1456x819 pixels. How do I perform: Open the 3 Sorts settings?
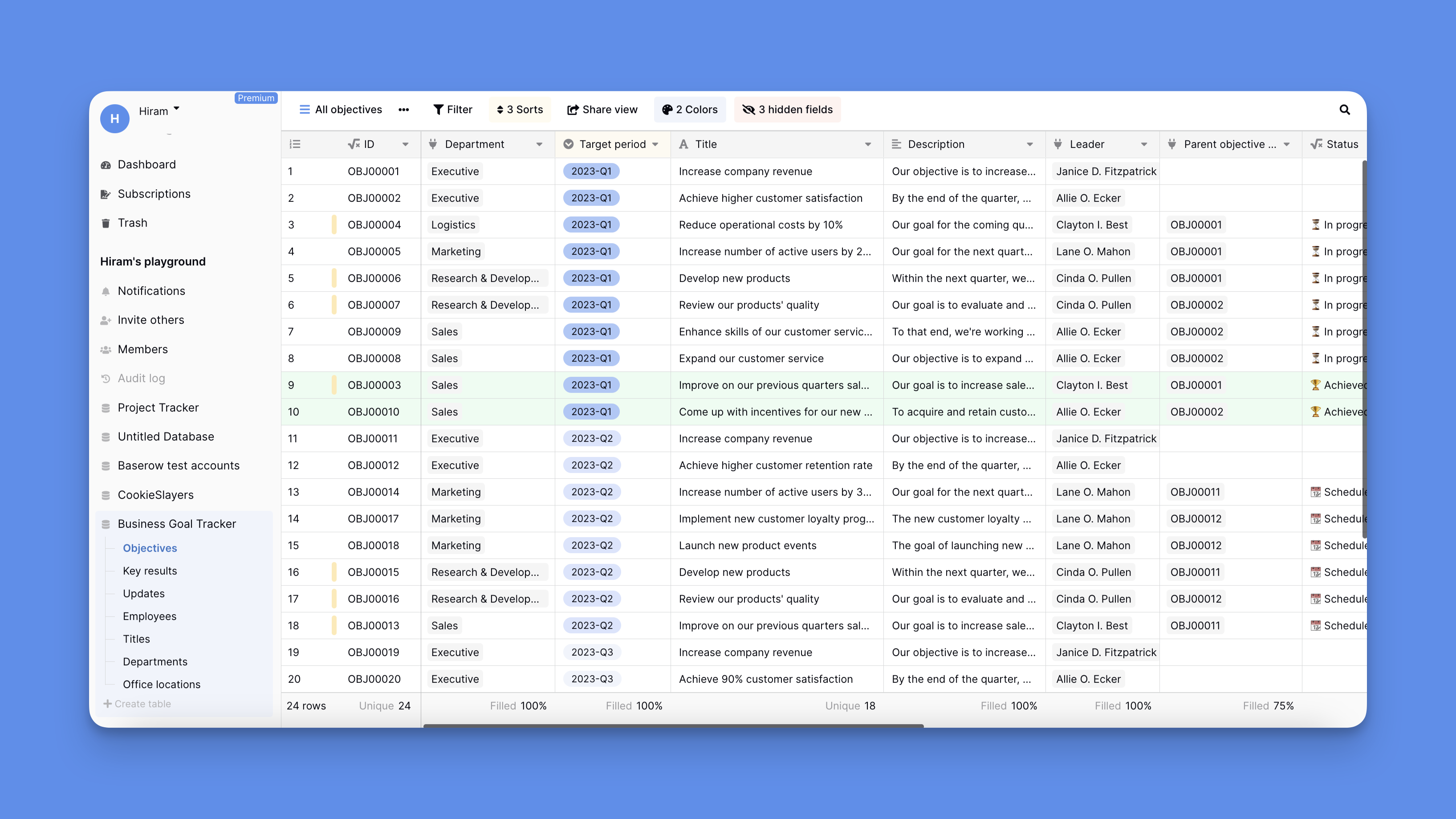pyautogui.click(x=520, y=110)
